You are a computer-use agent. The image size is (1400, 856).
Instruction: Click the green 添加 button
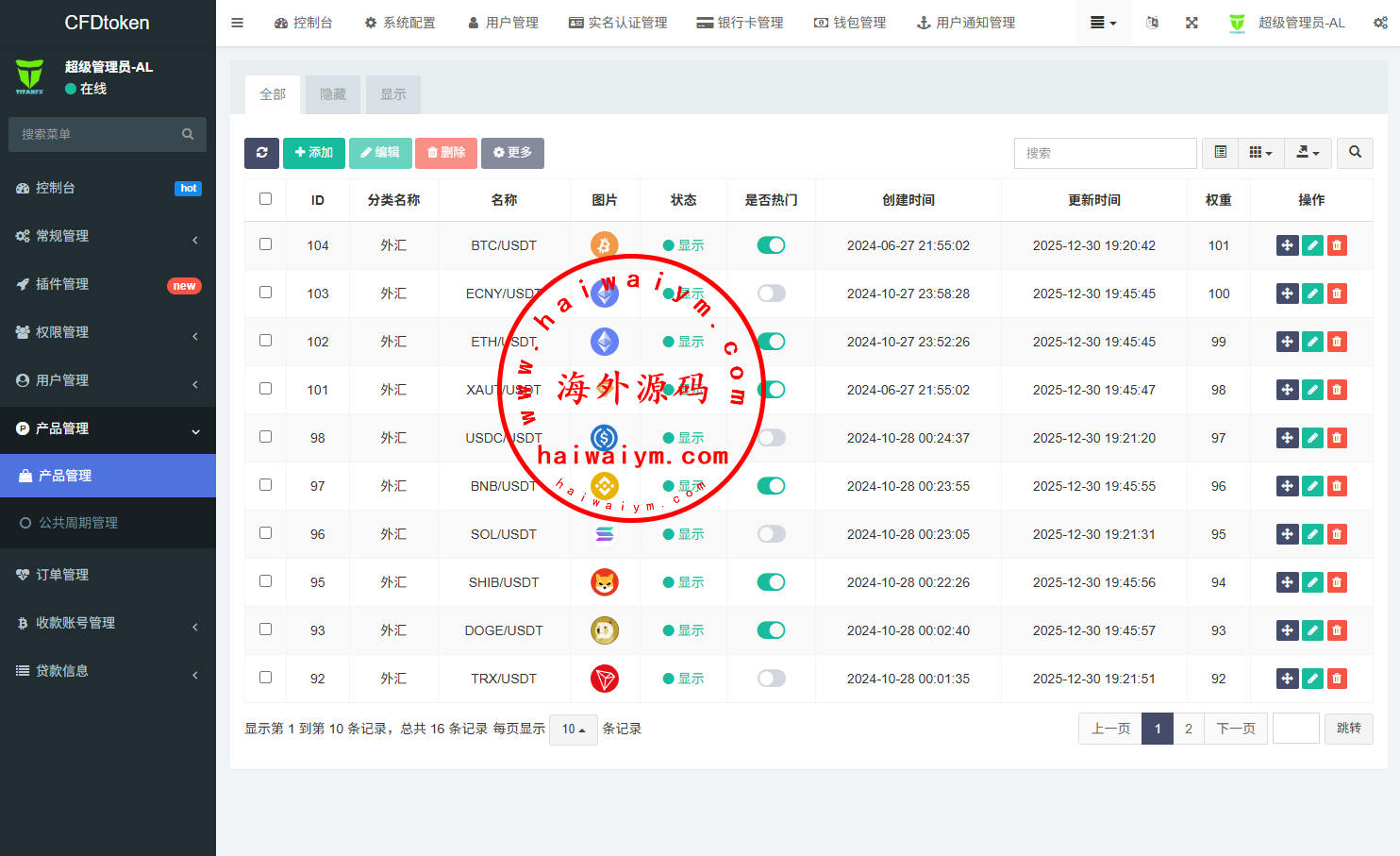coord(313,153)
